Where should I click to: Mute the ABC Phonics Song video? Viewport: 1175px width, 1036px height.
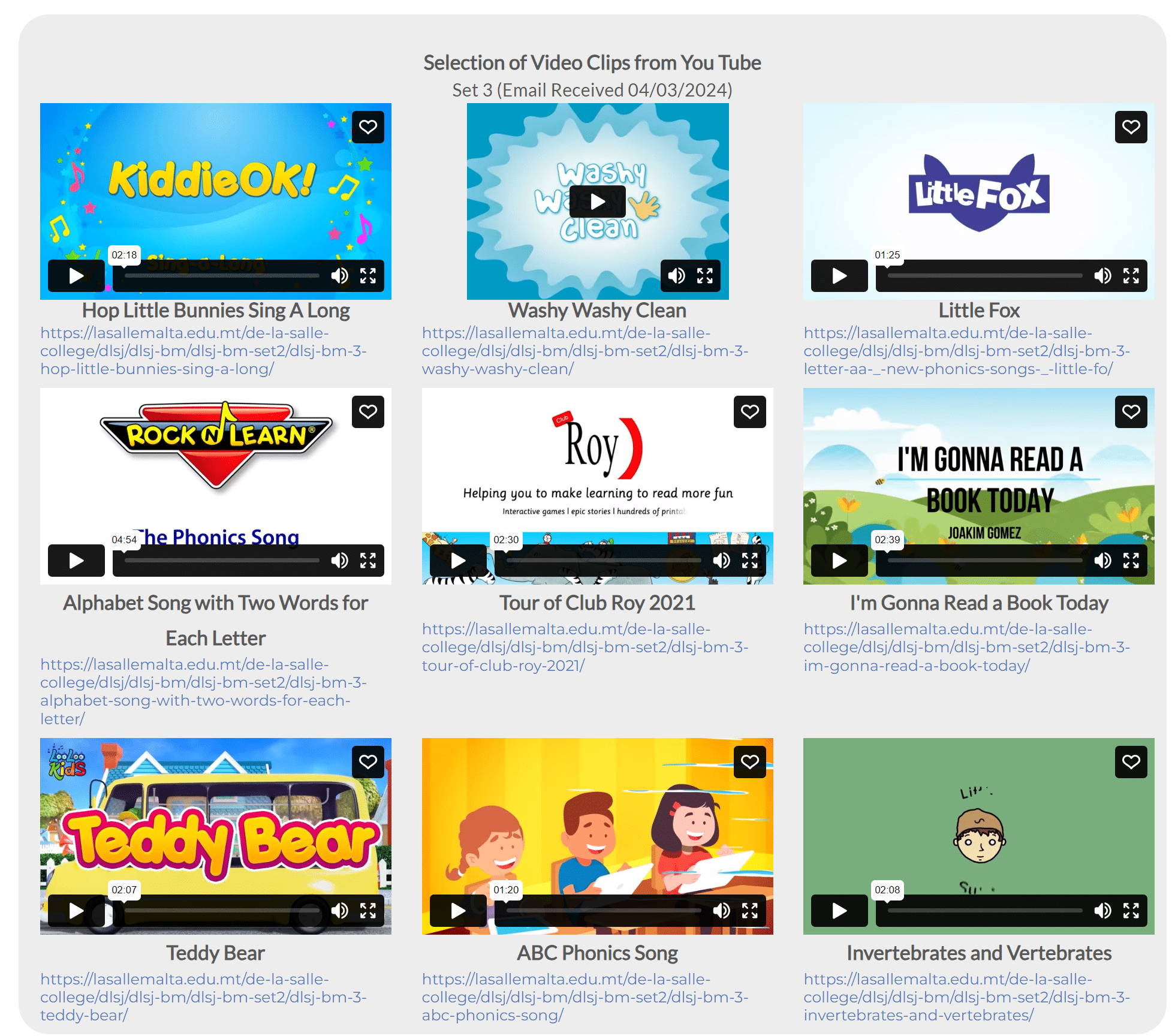point(721,911)
